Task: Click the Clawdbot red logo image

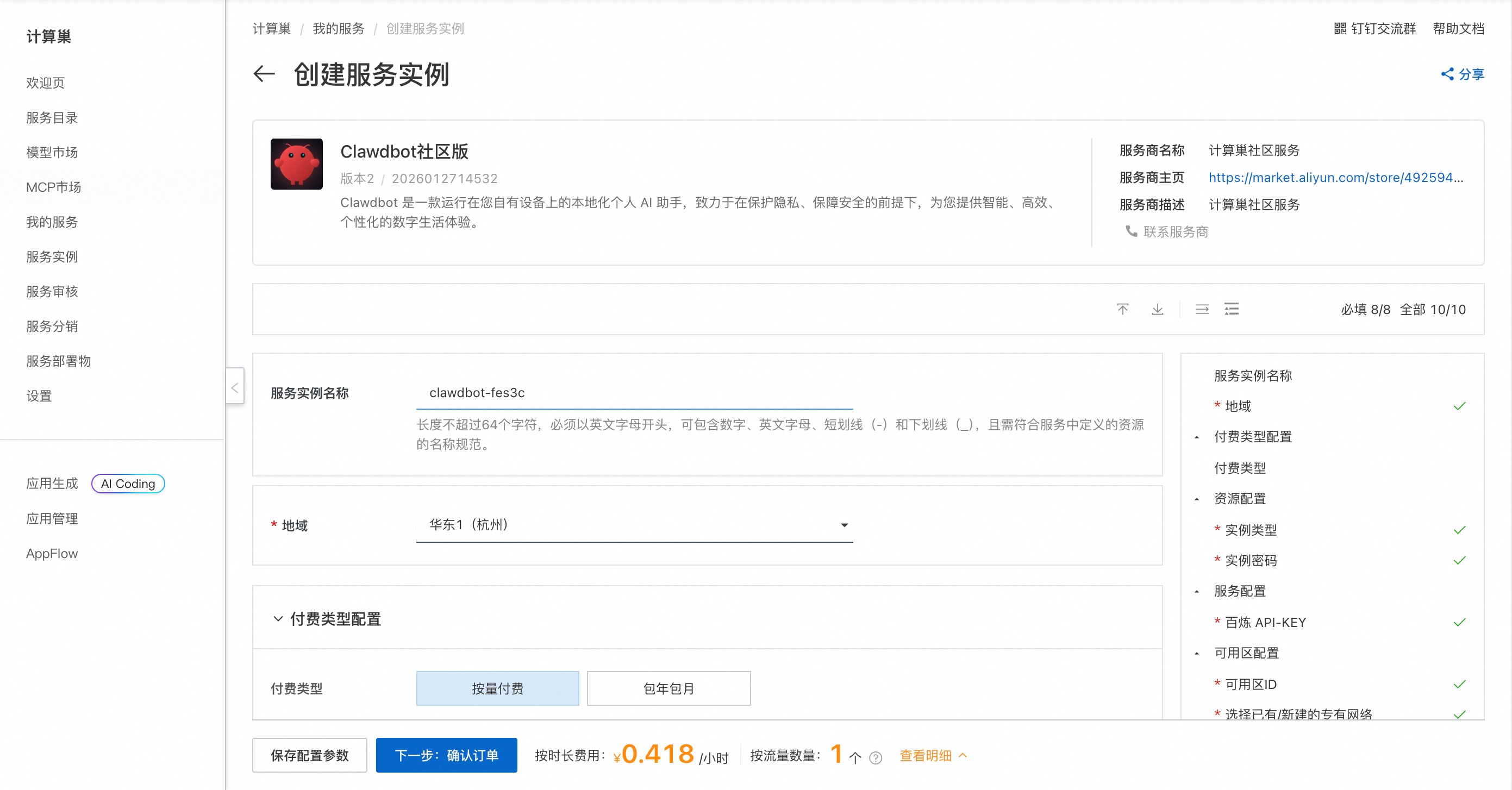Action: click(296, 164)
